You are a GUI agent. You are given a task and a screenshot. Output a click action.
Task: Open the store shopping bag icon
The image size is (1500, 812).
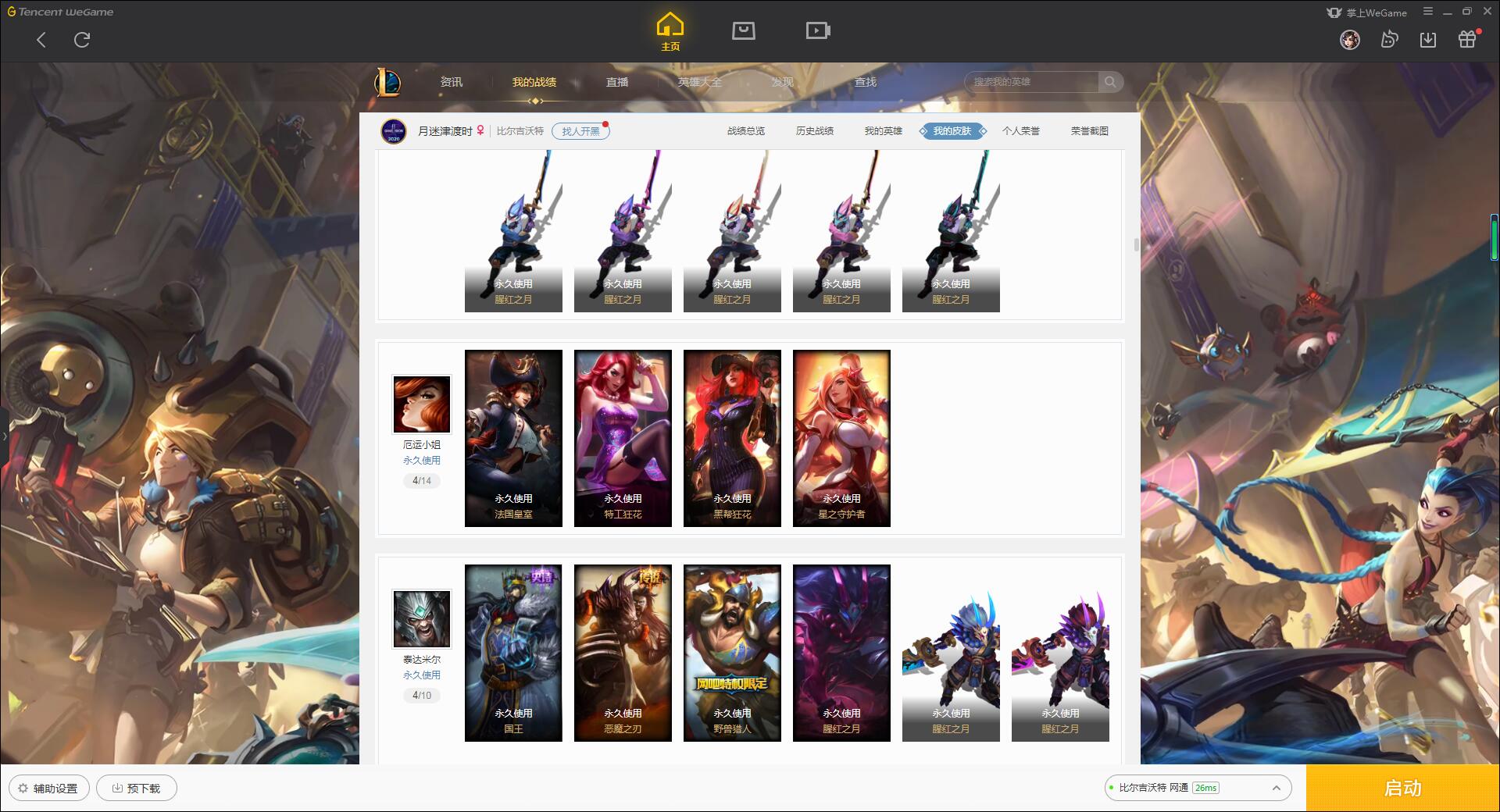(x=743, y=30)
